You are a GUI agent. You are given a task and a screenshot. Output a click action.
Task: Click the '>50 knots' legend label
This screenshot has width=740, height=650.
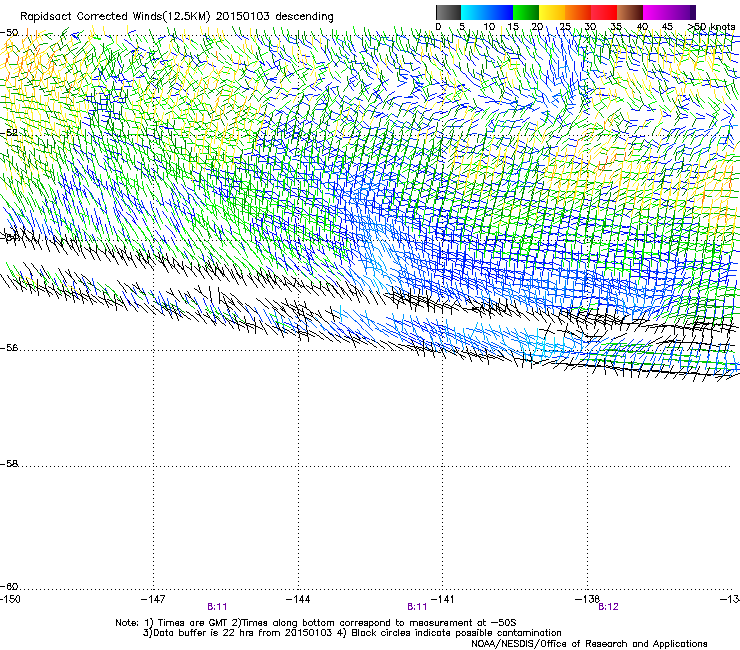pyautogui.click(x=711, y=27)
